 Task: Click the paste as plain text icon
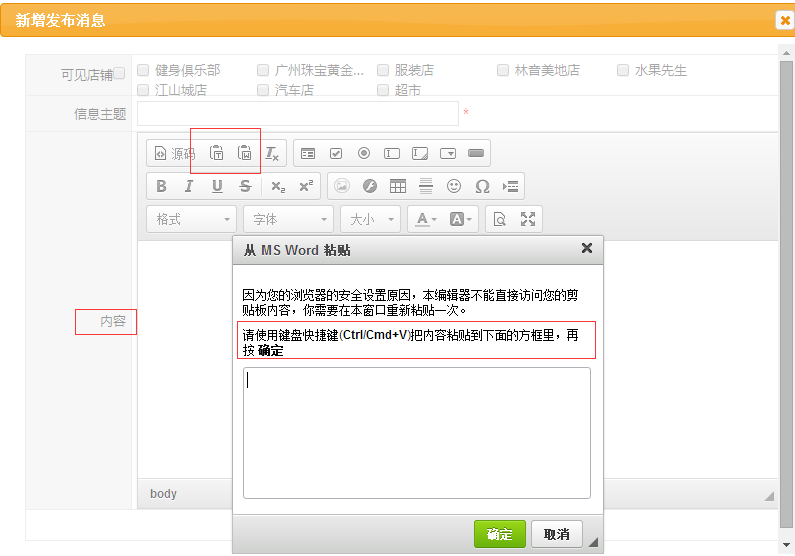pyautogui.click(x=216, y=153)
